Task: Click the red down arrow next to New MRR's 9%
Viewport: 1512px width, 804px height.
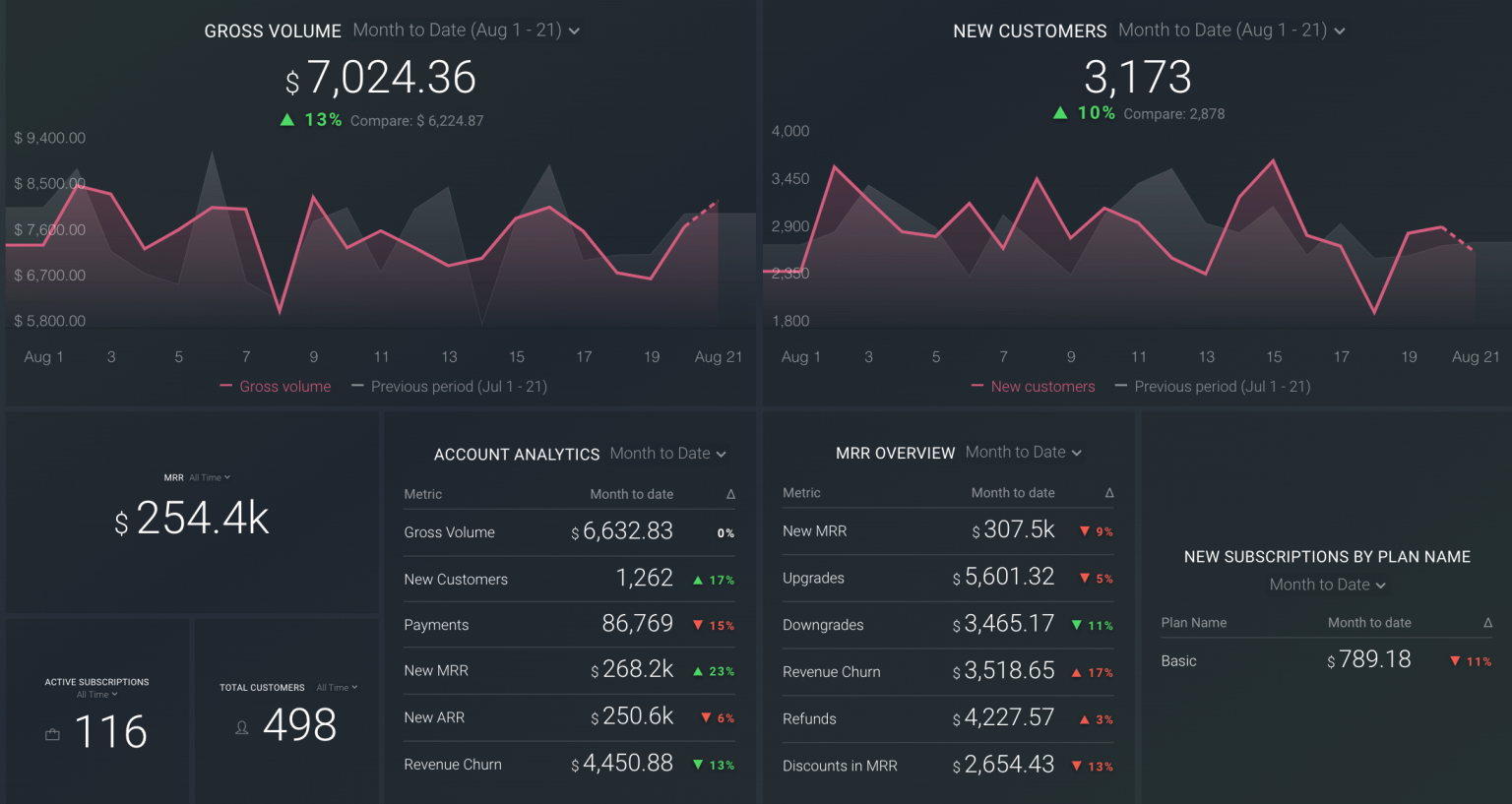Action: coord(1087,530)
